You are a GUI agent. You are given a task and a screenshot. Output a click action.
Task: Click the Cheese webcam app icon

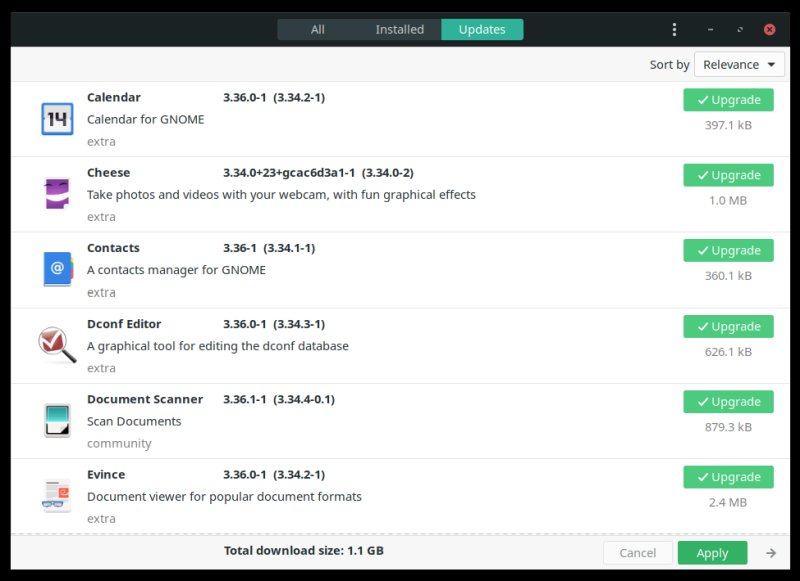pyautogui.click(x=57, y=194)
